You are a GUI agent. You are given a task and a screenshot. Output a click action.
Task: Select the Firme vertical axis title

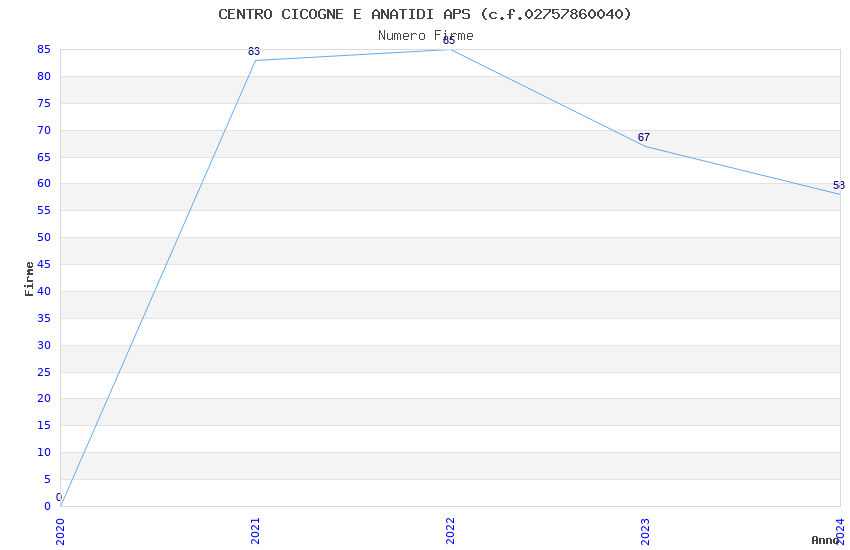click(29, 279)
